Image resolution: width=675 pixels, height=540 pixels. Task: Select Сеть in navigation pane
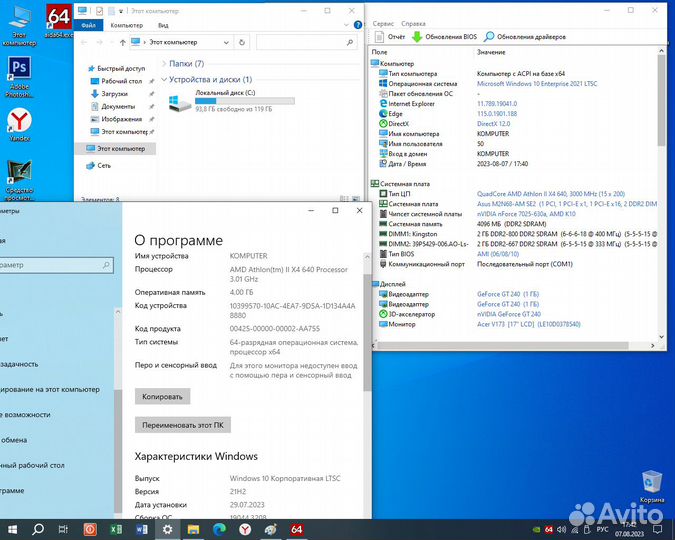point(99,165)
